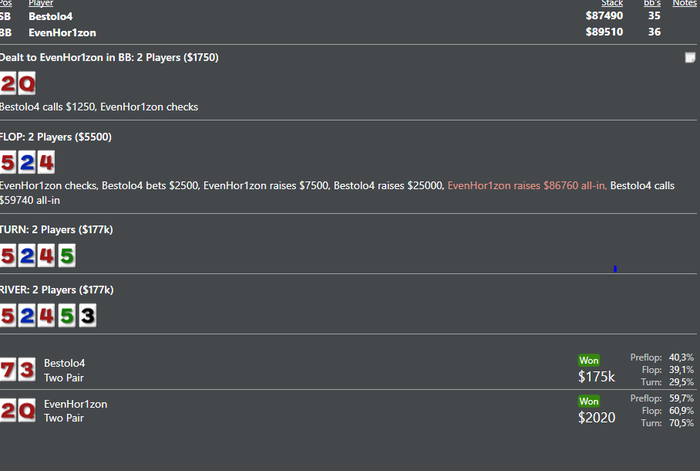
Task: Click the first hole card under Dealt to EvenHor1zon
Action: (x=9, y=84)
